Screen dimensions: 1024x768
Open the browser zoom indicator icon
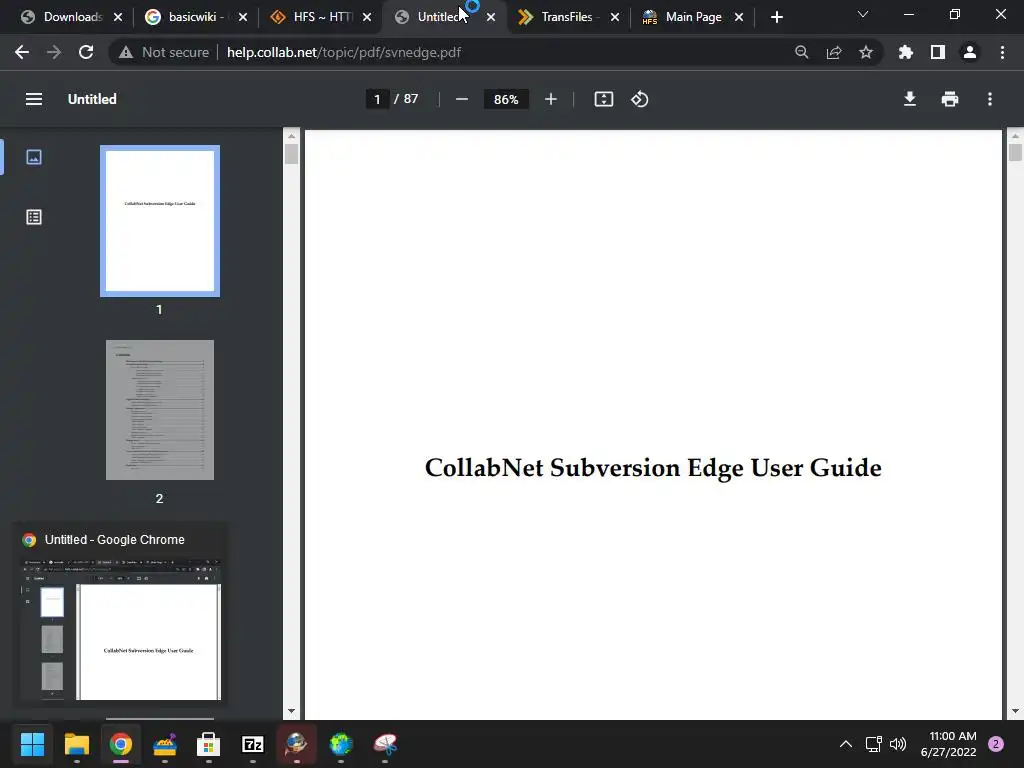pyautogui.click(x=801, y=52)
